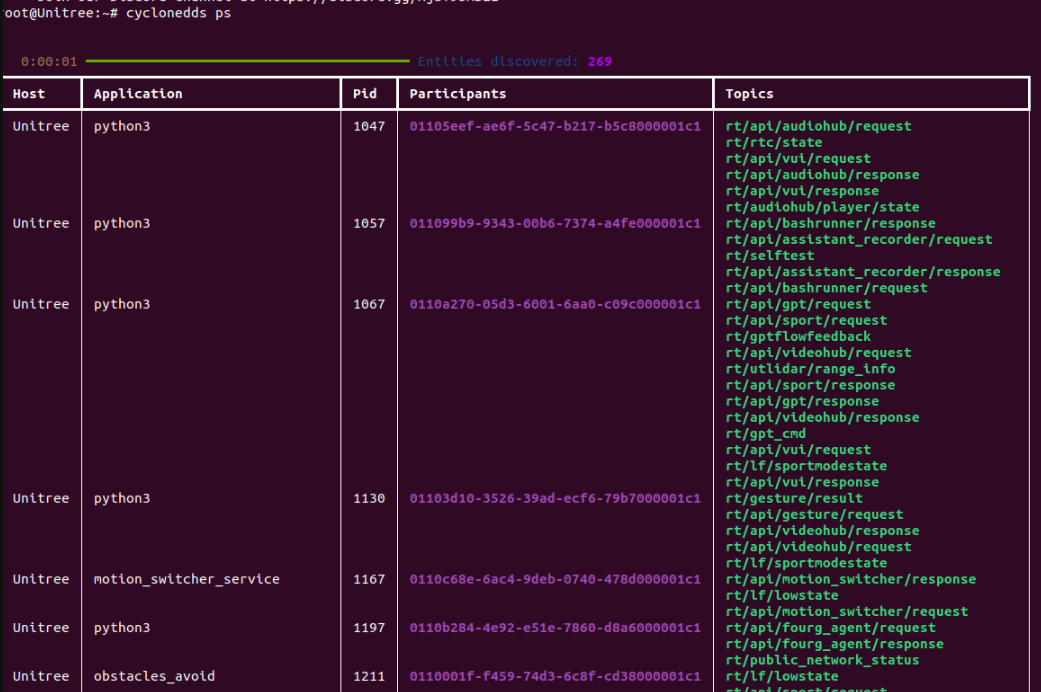Click the entity count 269
Screen dimensions: 1041x692
coord(600,62)
